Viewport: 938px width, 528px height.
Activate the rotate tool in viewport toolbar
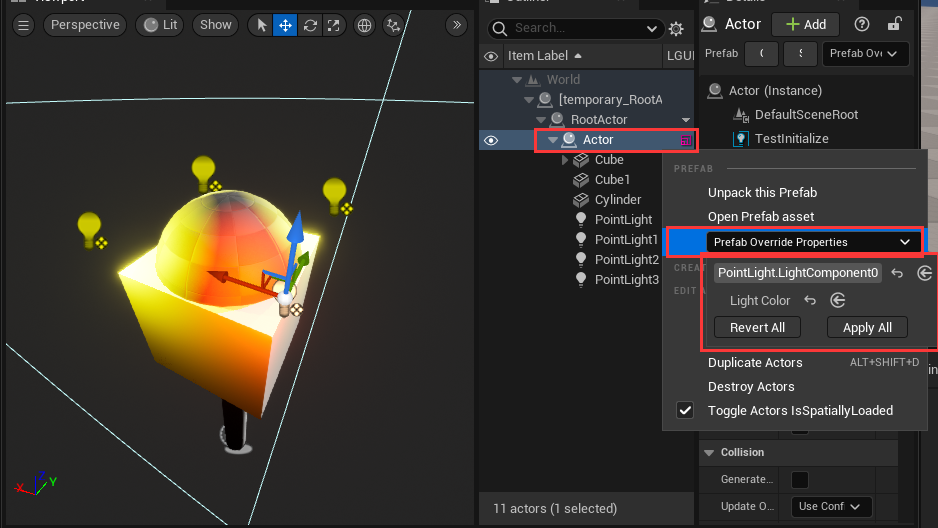[x=310, y=25]
